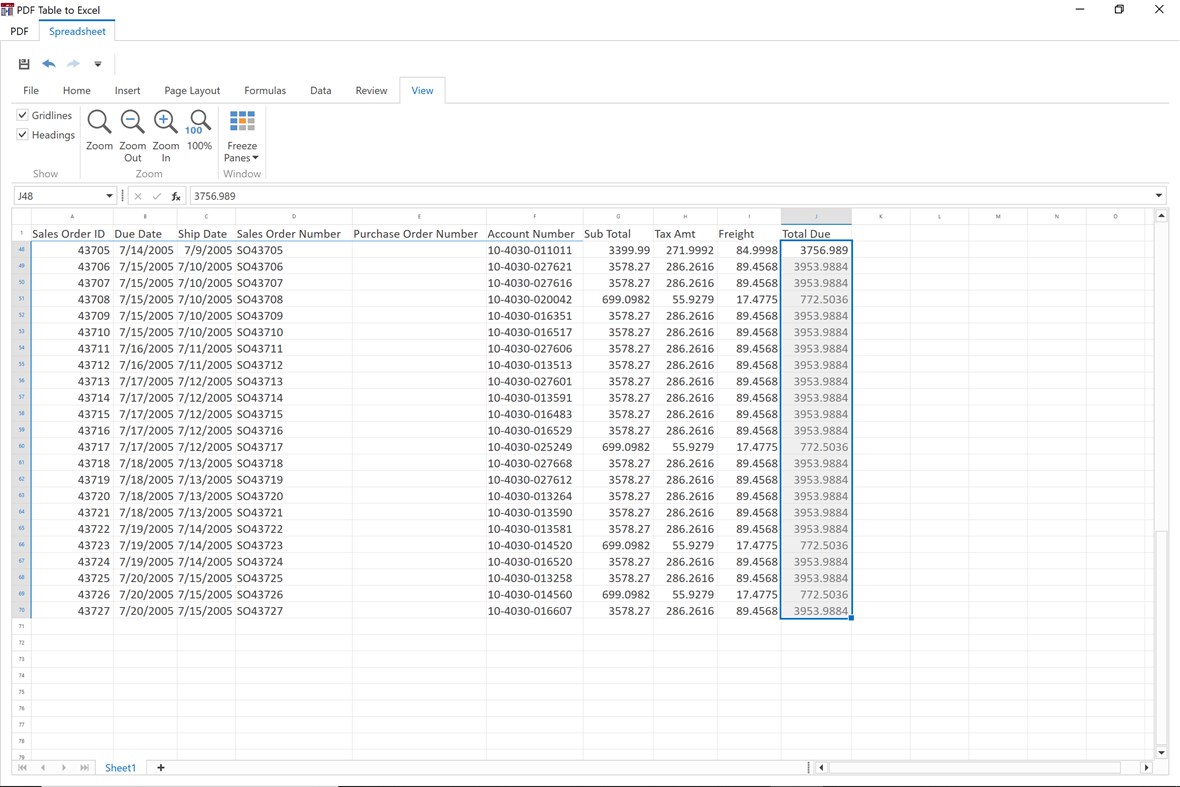Select the Due Date header cell
This screenshot has height=787, width=1180.
[x=145, y=234]
